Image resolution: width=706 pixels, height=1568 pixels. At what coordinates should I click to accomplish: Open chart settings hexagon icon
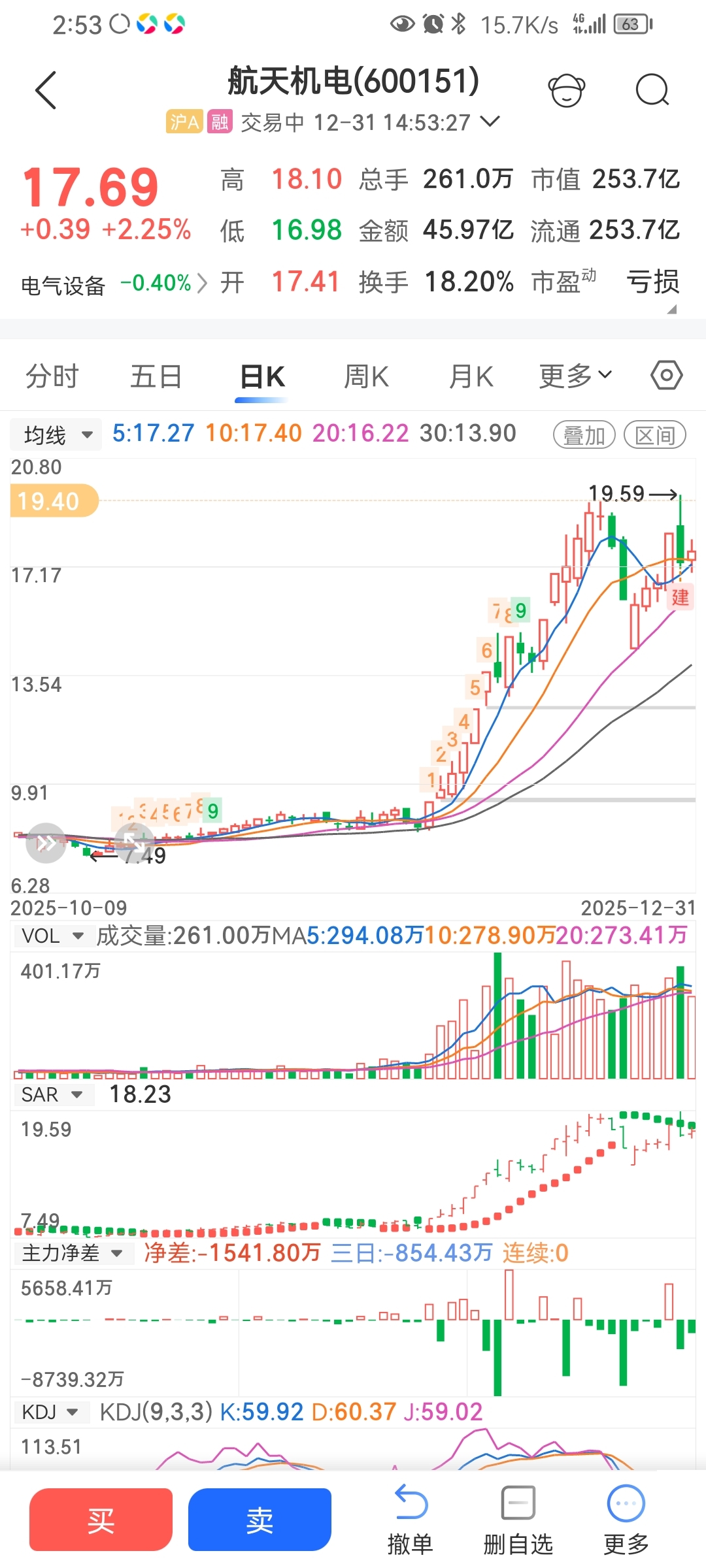click(x=667, y=376)
